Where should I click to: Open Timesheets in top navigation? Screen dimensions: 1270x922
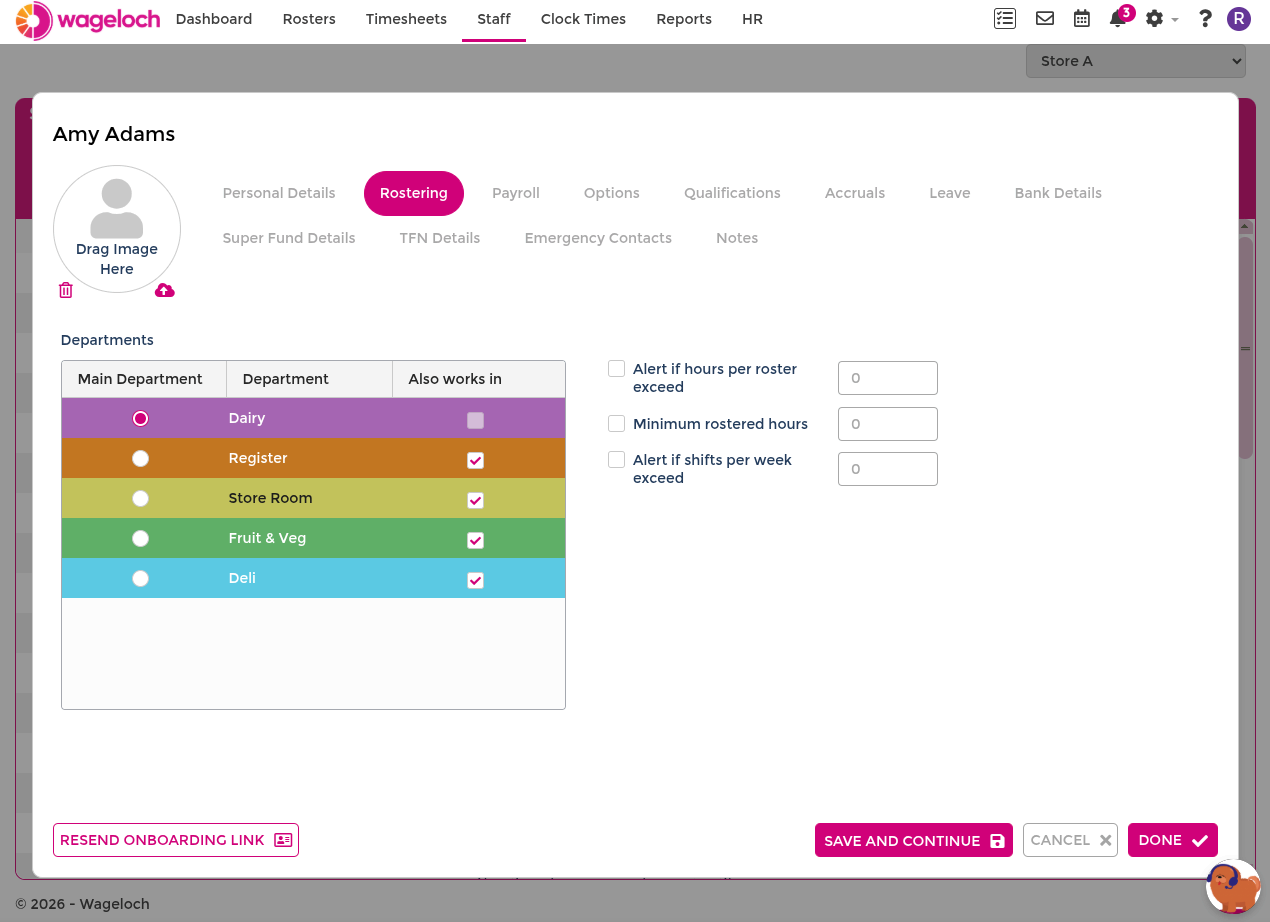406,19
